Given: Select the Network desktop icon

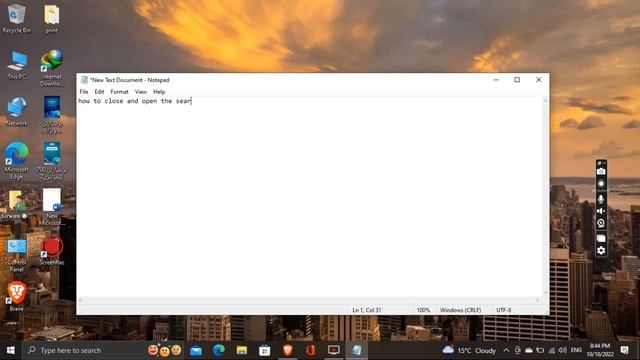Looking at the screenshot, I should click(16, 111).
